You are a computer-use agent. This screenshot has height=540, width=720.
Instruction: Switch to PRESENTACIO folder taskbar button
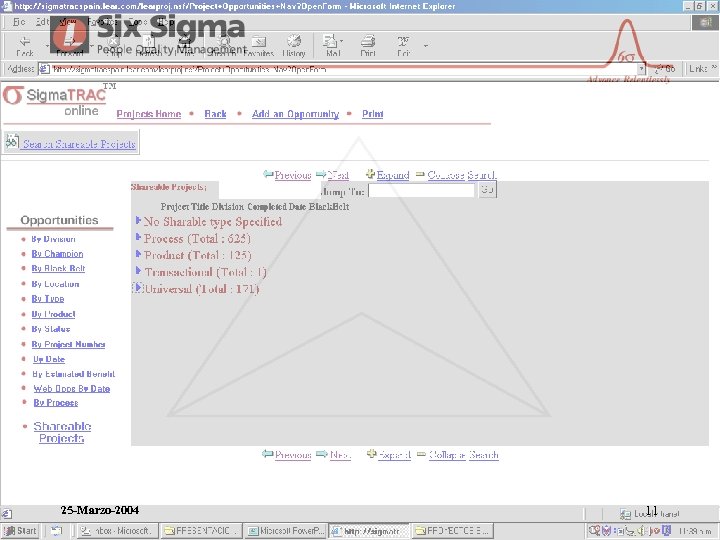coord(201,531)
